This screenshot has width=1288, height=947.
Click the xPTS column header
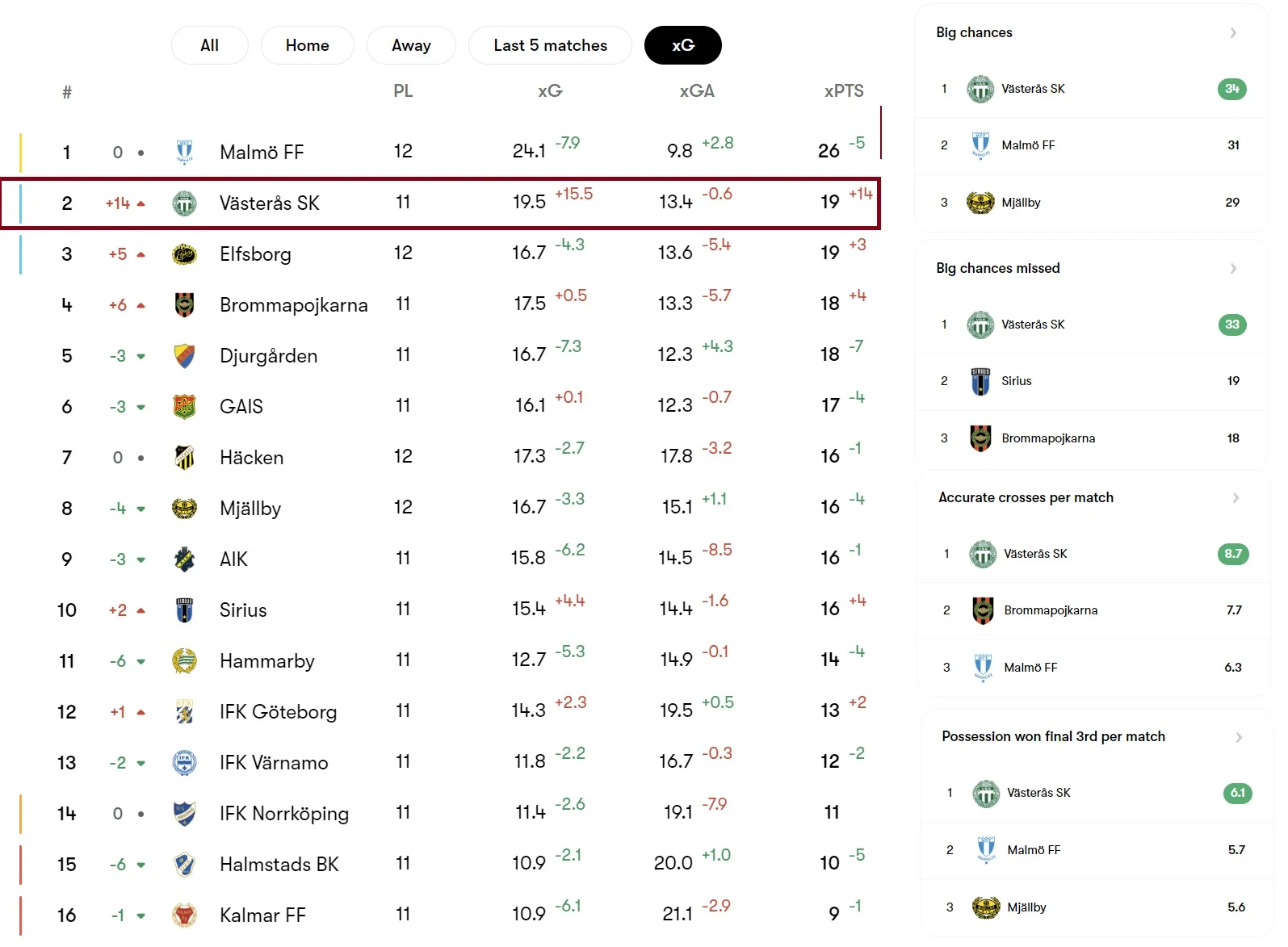(843, 91)
